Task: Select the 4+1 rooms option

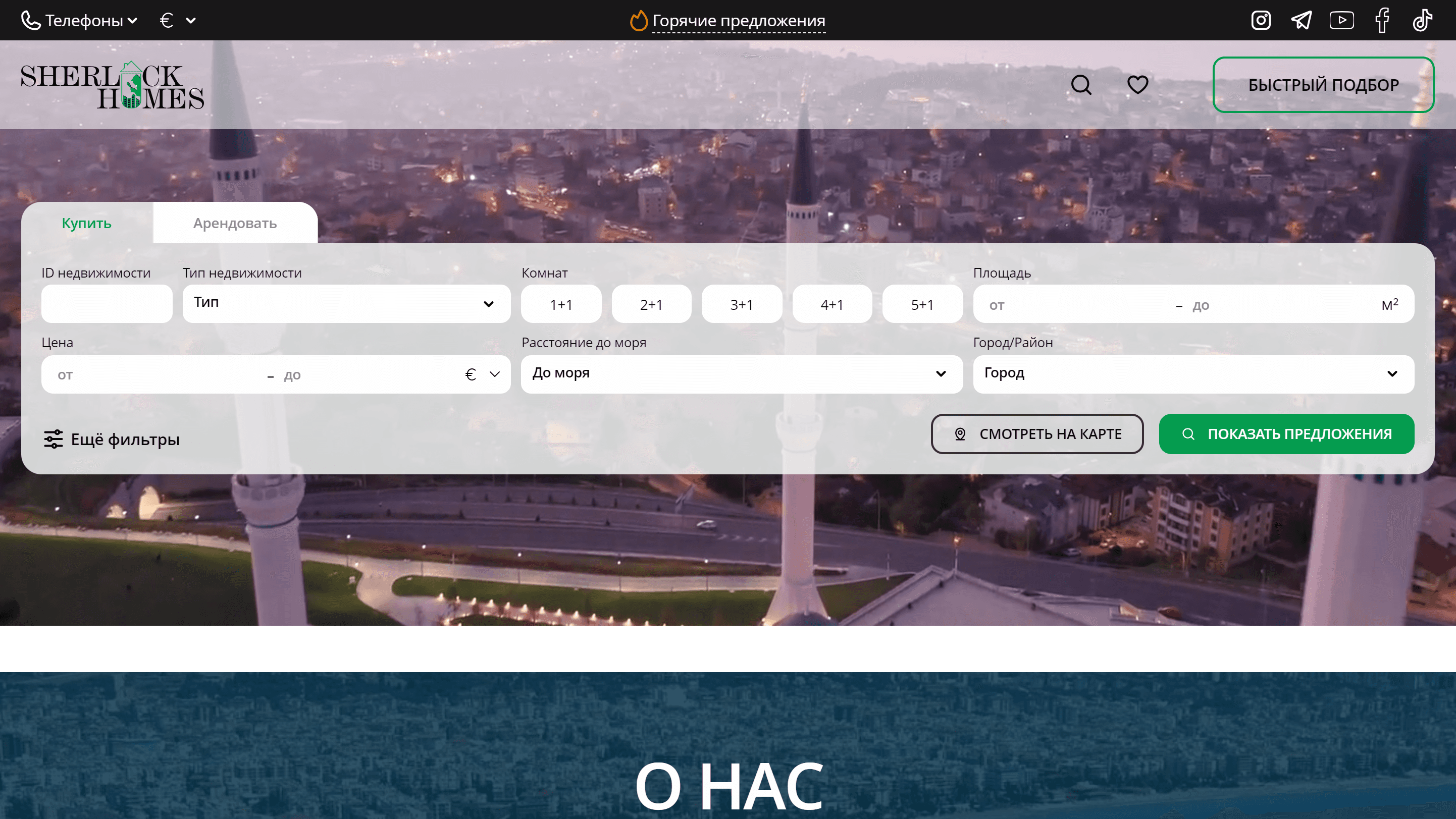Action: [832, 304]
